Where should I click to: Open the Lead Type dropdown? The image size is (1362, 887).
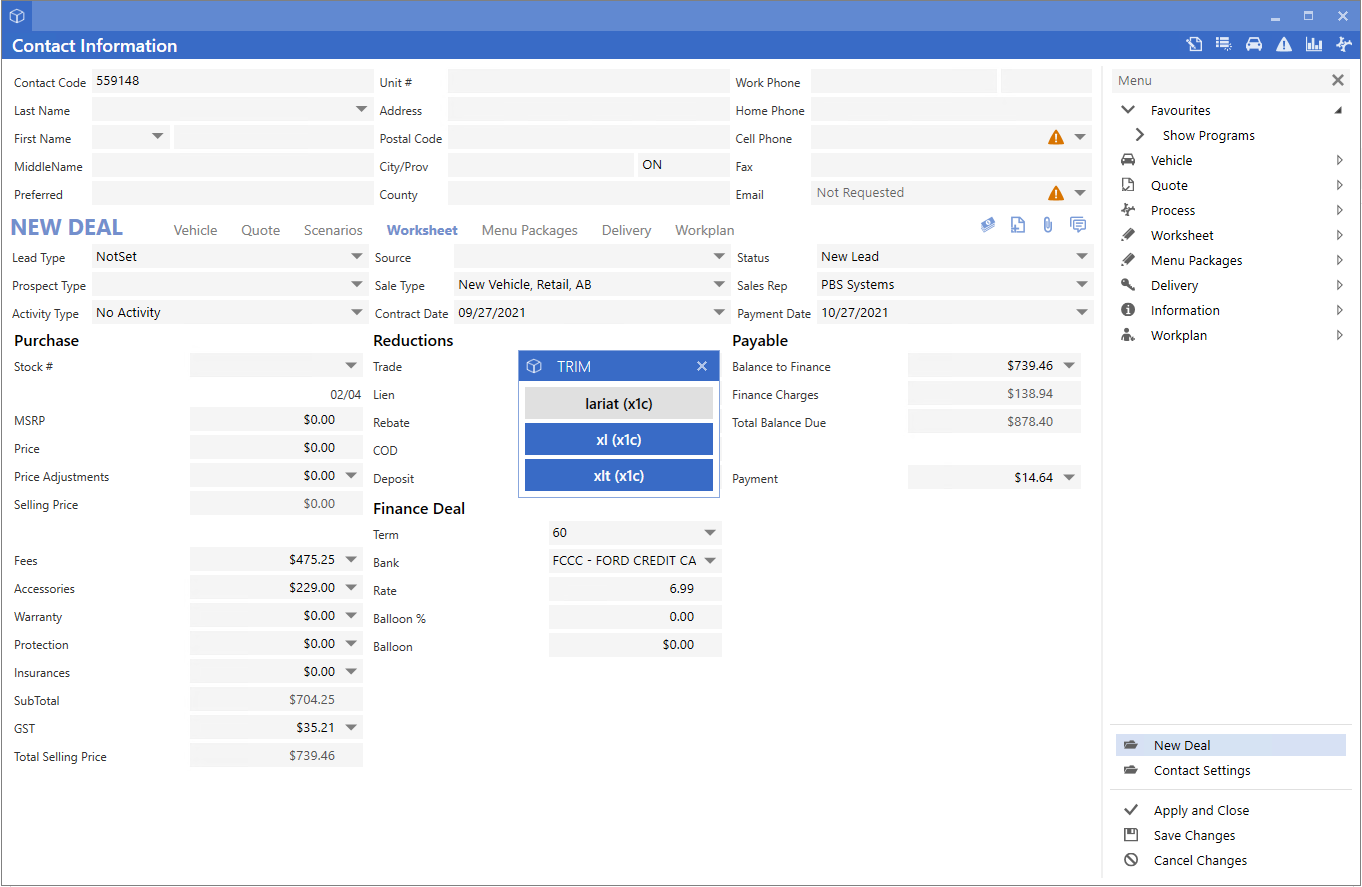click(357, 257)
